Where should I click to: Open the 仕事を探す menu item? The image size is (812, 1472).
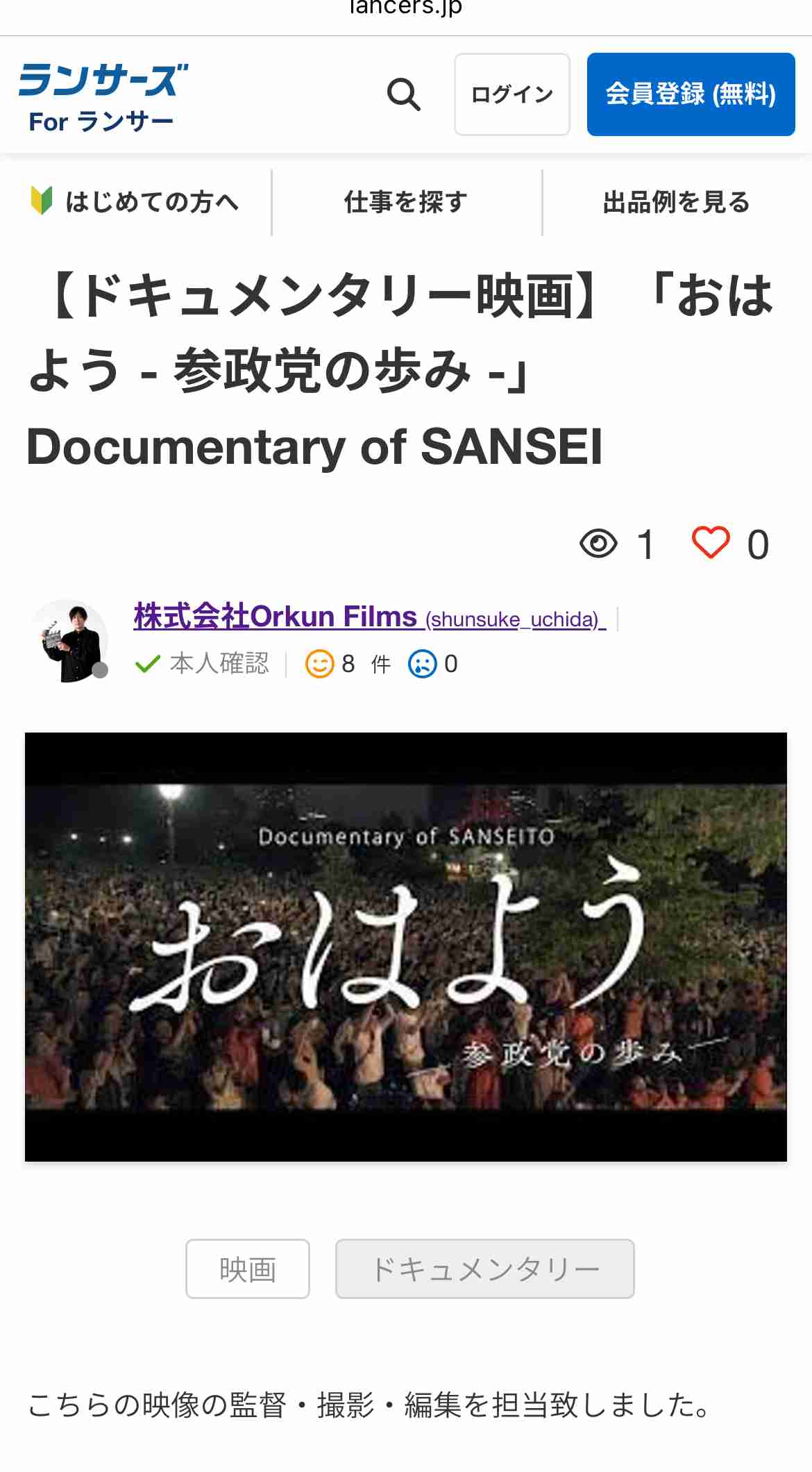tap(406, 202)
